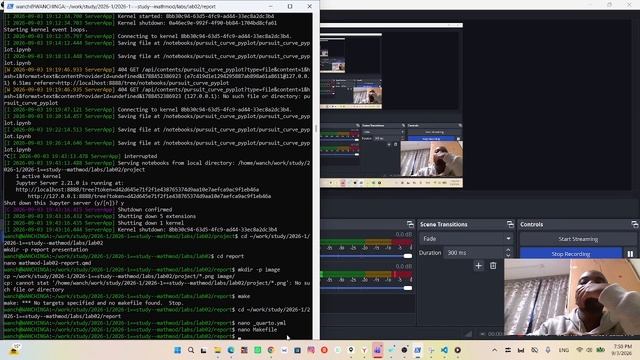
Task: Click the 'Controls' panel title
Action: (x=531, y=224)
